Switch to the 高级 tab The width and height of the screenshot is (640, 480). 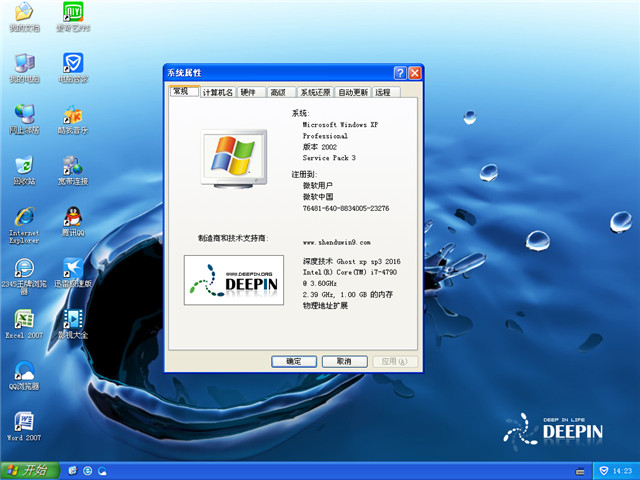point(281,92)
